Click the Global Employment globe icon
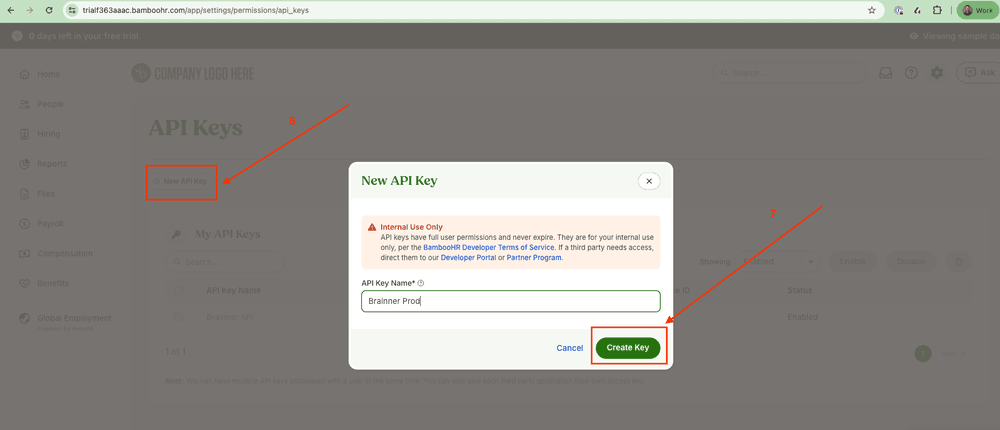 pos(25,318)
